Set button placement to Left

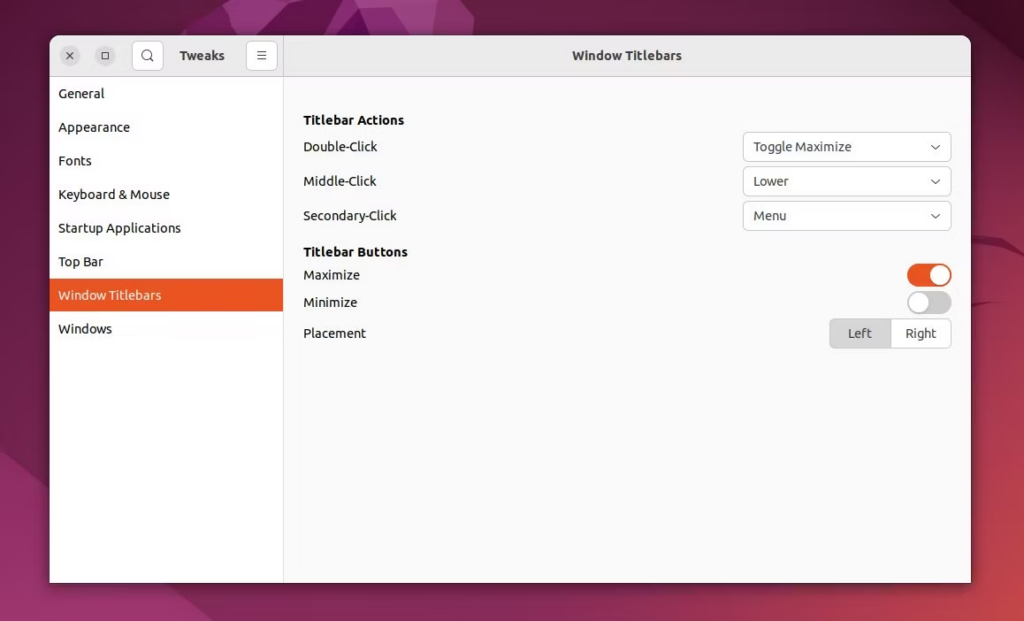coord(860,334)
